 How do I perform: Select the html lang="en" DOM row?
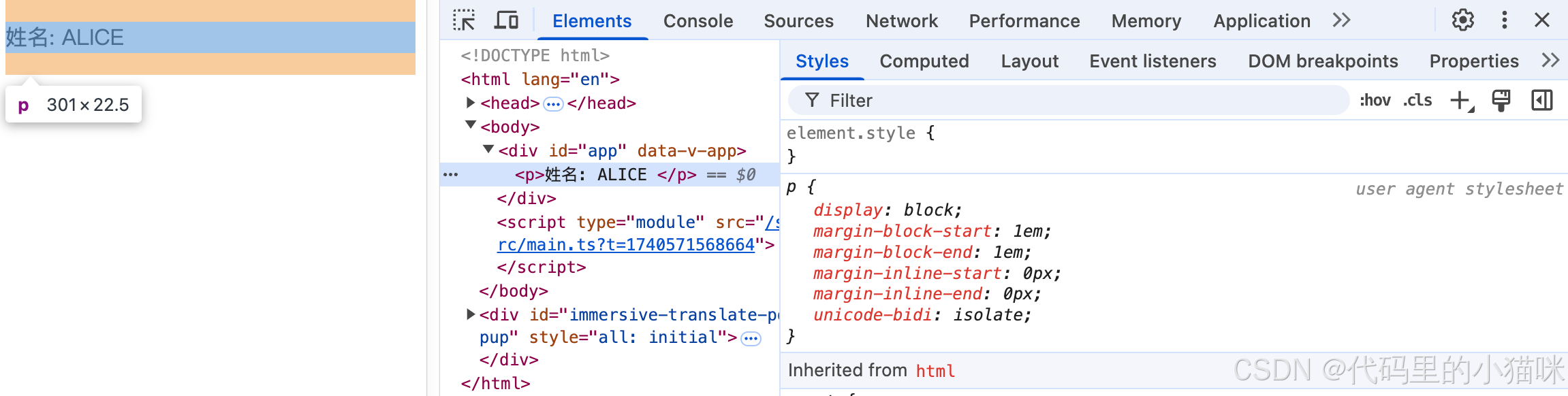coord(540,80)
